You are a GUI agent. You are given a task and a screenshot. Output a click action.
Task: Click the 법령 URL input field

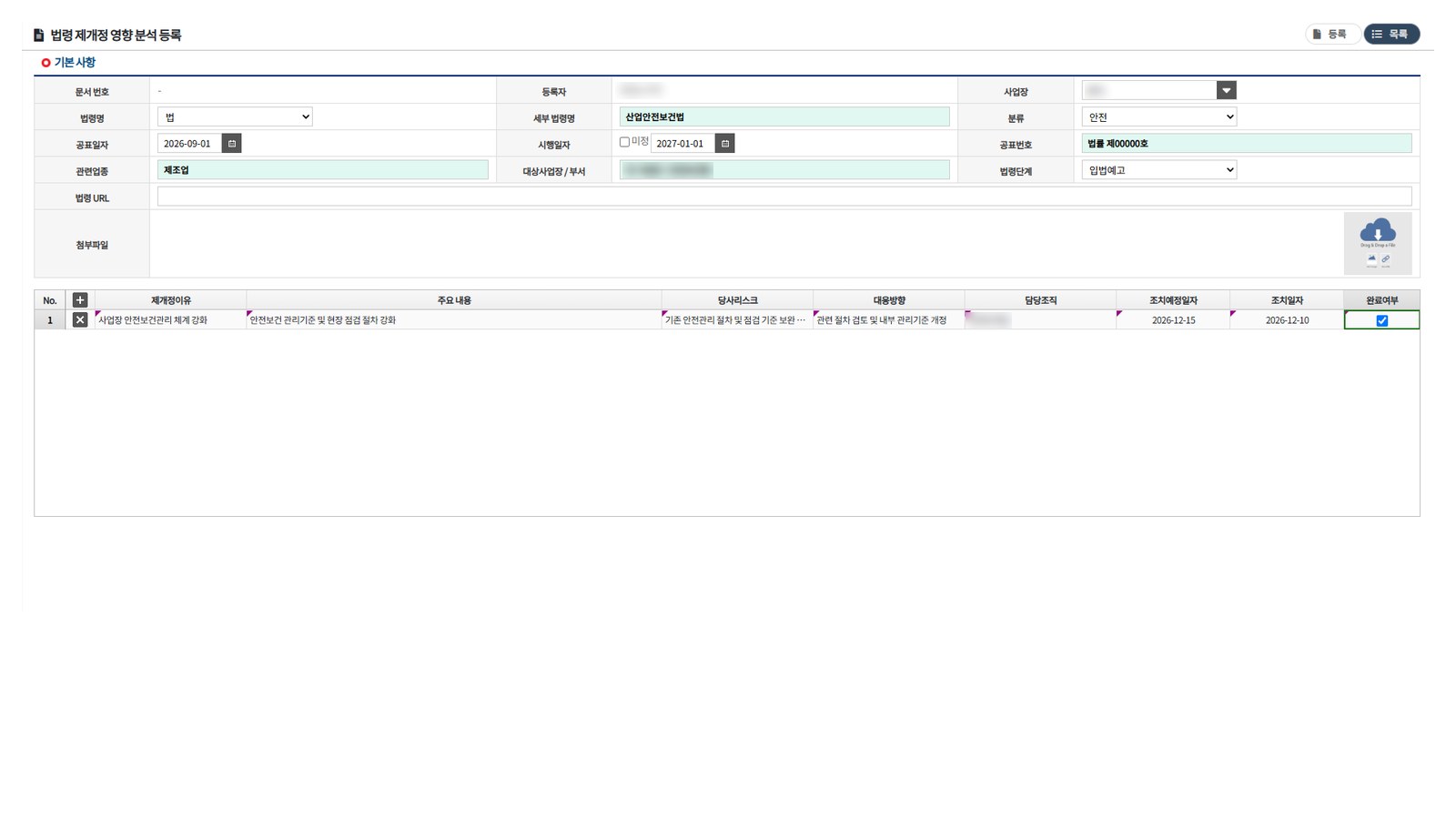[x=784, y=196]
